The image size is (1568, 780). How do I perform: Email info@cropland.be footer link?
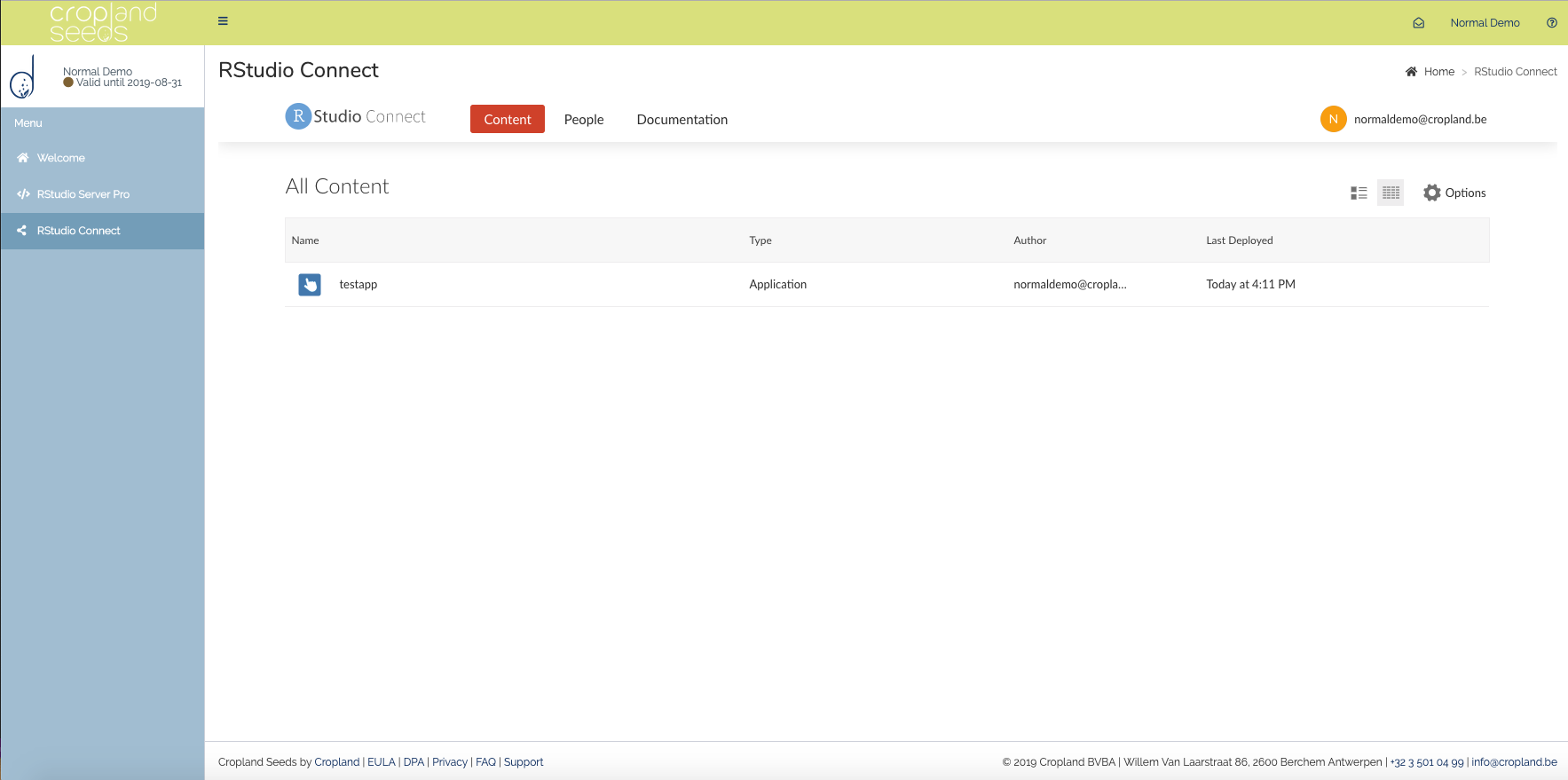click(x=1514, y=762)
